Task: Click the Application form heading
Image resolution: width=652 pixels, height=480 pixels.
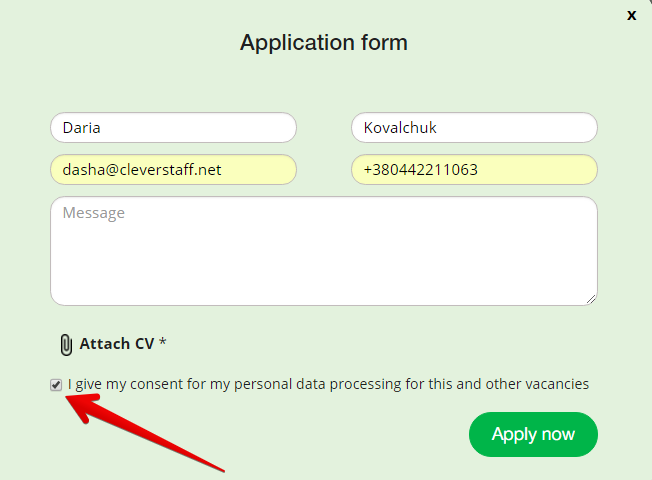Action: pyautogui.click(x=324, y=43)
